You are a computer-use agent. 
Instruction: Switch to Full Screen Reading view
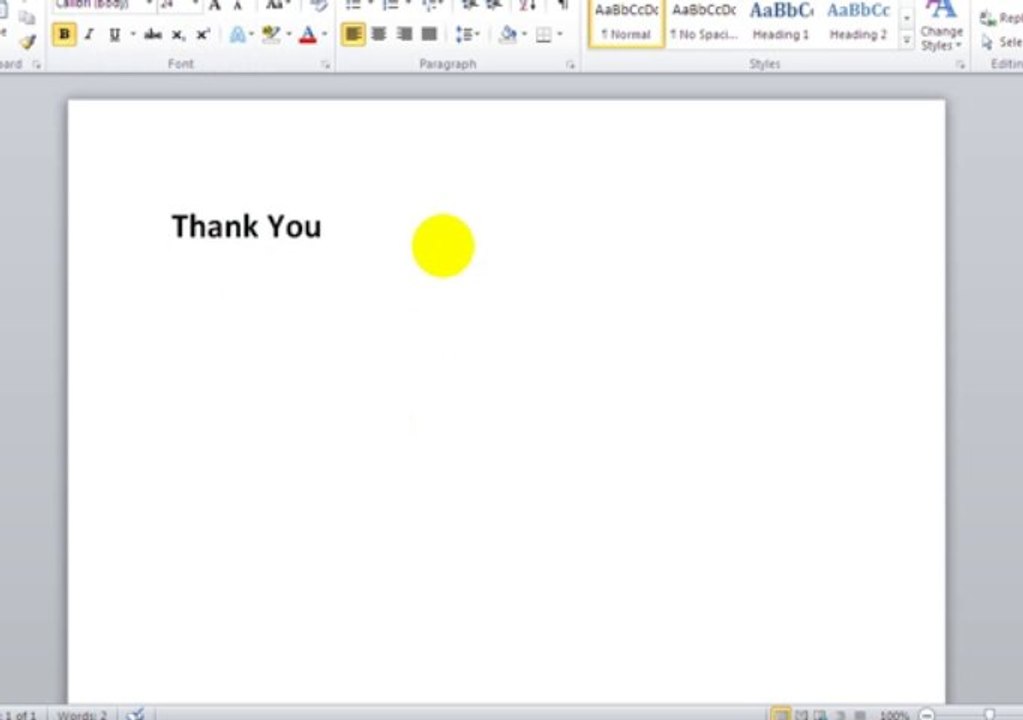[x=802, y=715]
